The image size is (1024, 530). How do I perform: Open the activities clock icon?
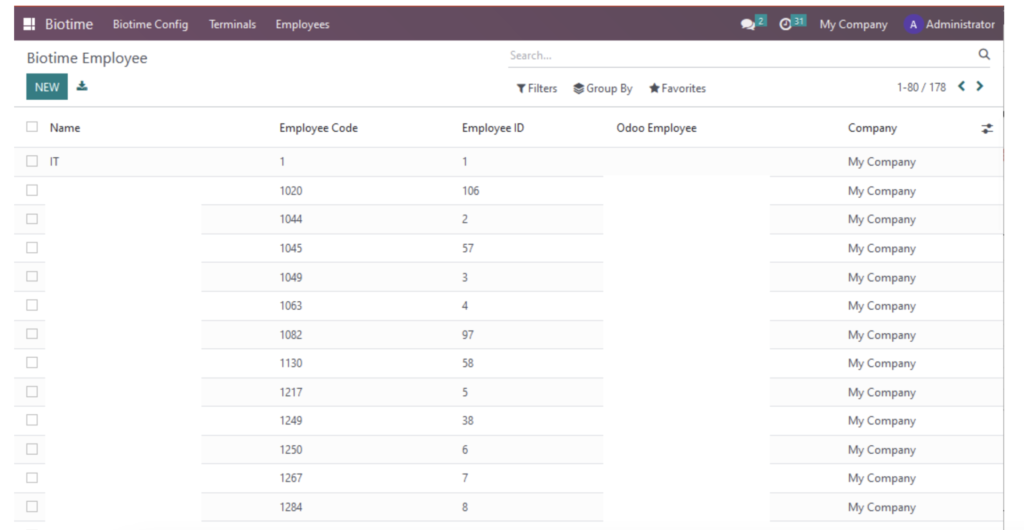pos(785,24)
